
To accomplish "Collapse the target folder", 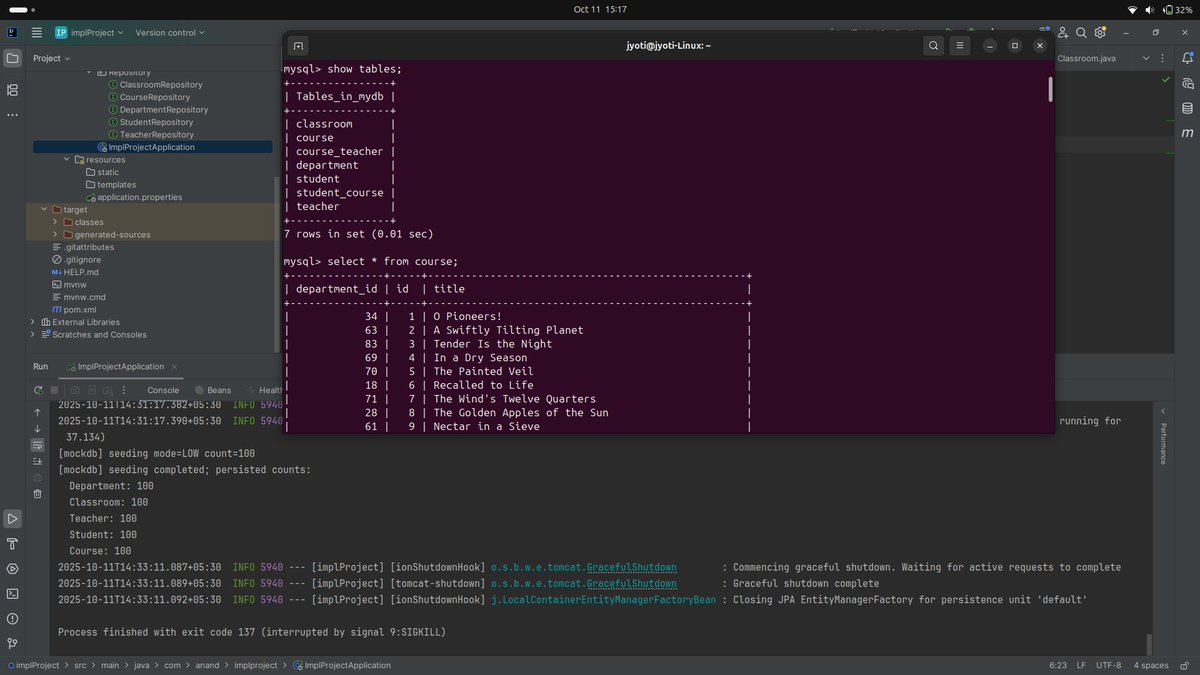I will pos(43,209).
